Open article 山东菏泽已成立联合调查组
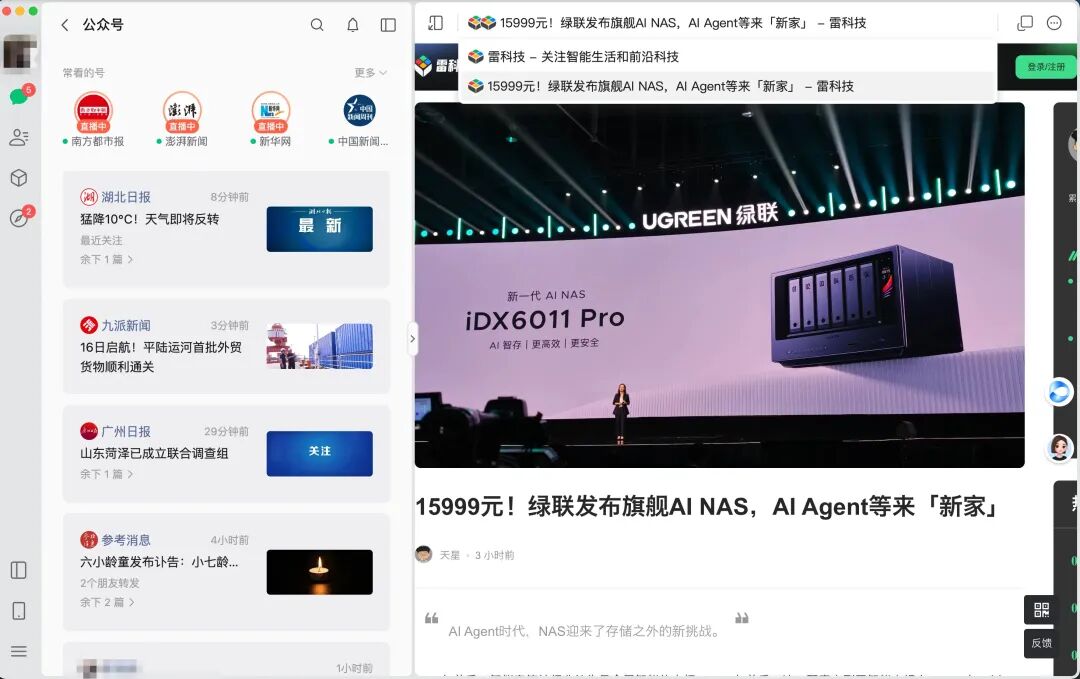The image size is (1080, 679). [154, 453]
